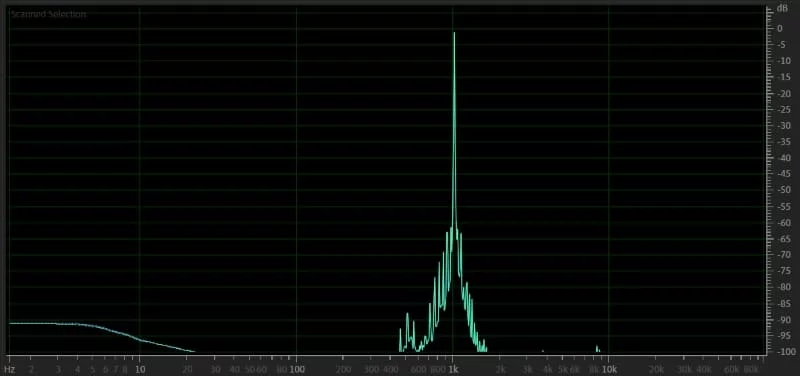
Task: Click the 1 kHz spectrum peak tip
Action: point(454,34)
